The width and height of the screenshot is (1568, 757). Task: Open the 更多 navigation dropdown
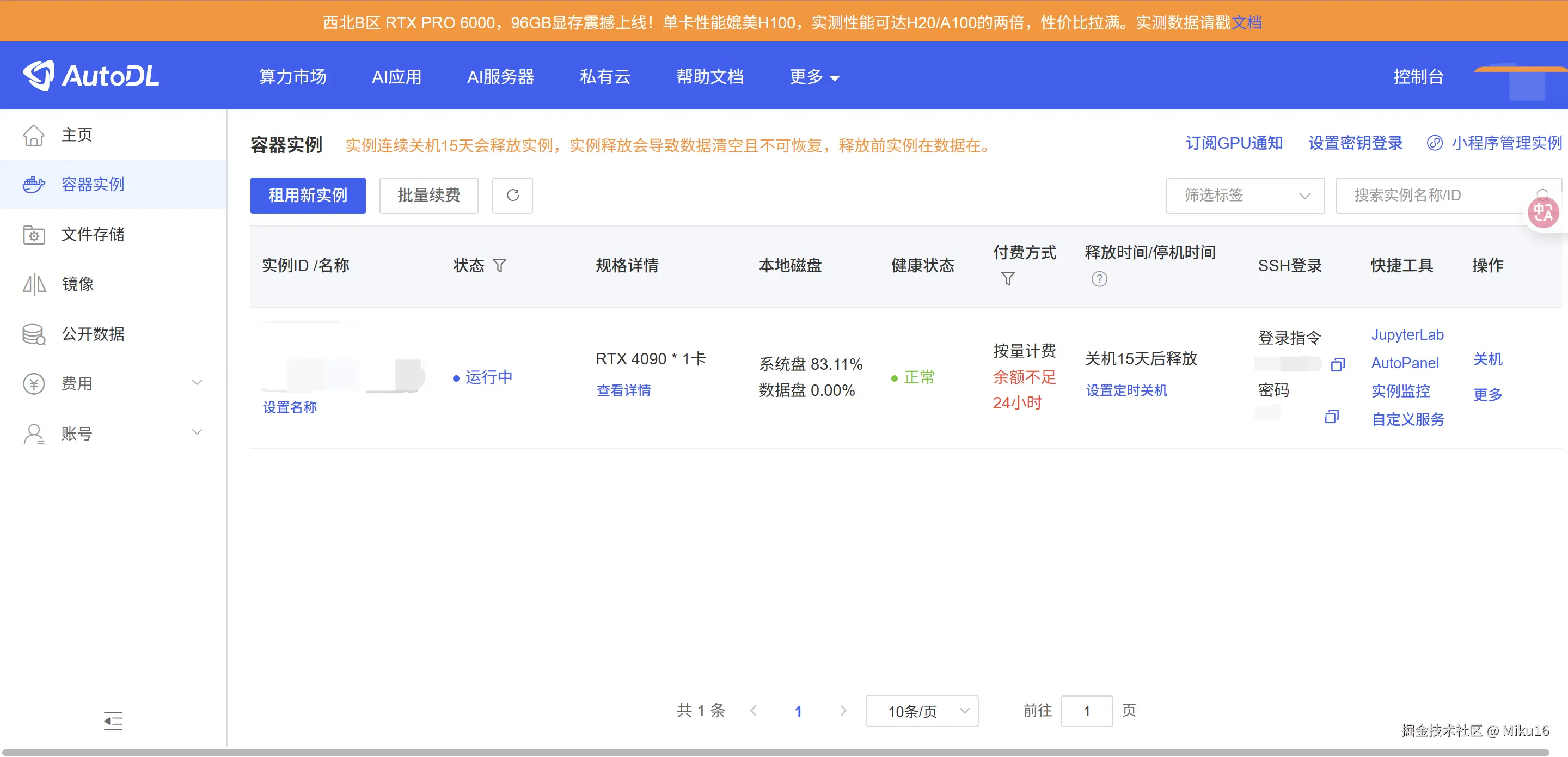tap(814, 76)
